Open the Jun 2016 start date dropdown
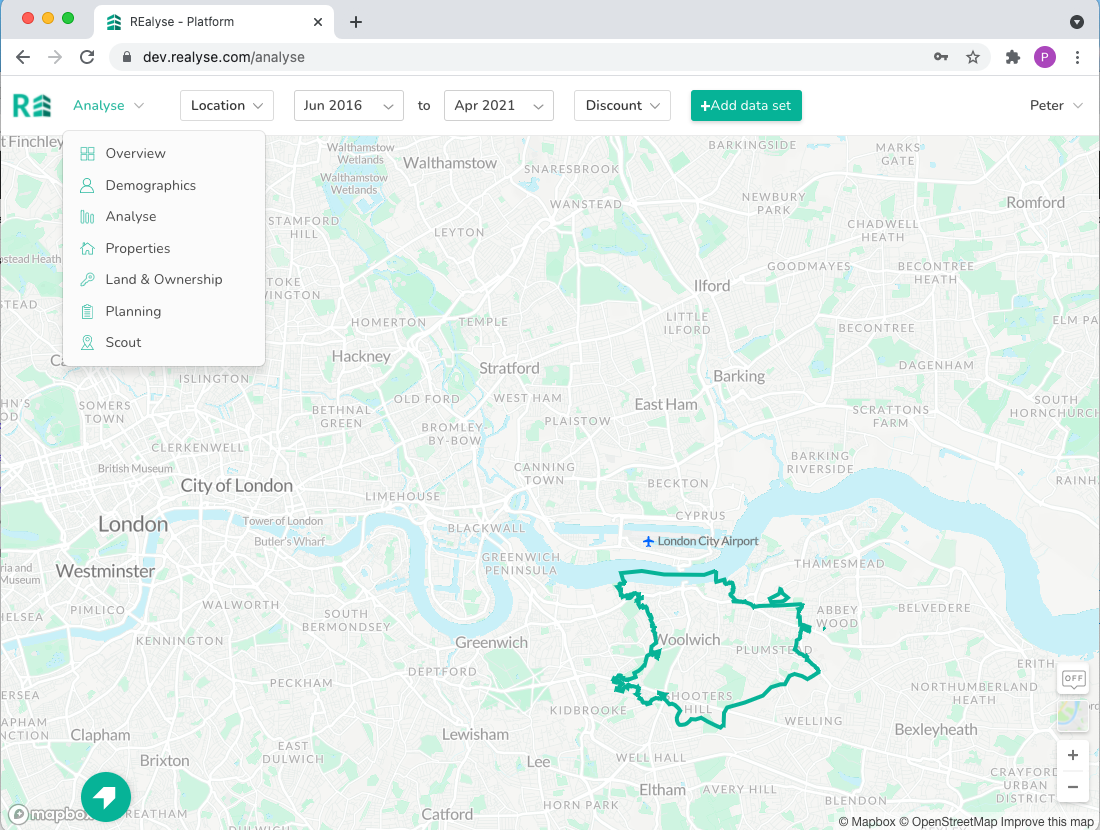This screenshot has width=1100, height=830. [349, 106]
